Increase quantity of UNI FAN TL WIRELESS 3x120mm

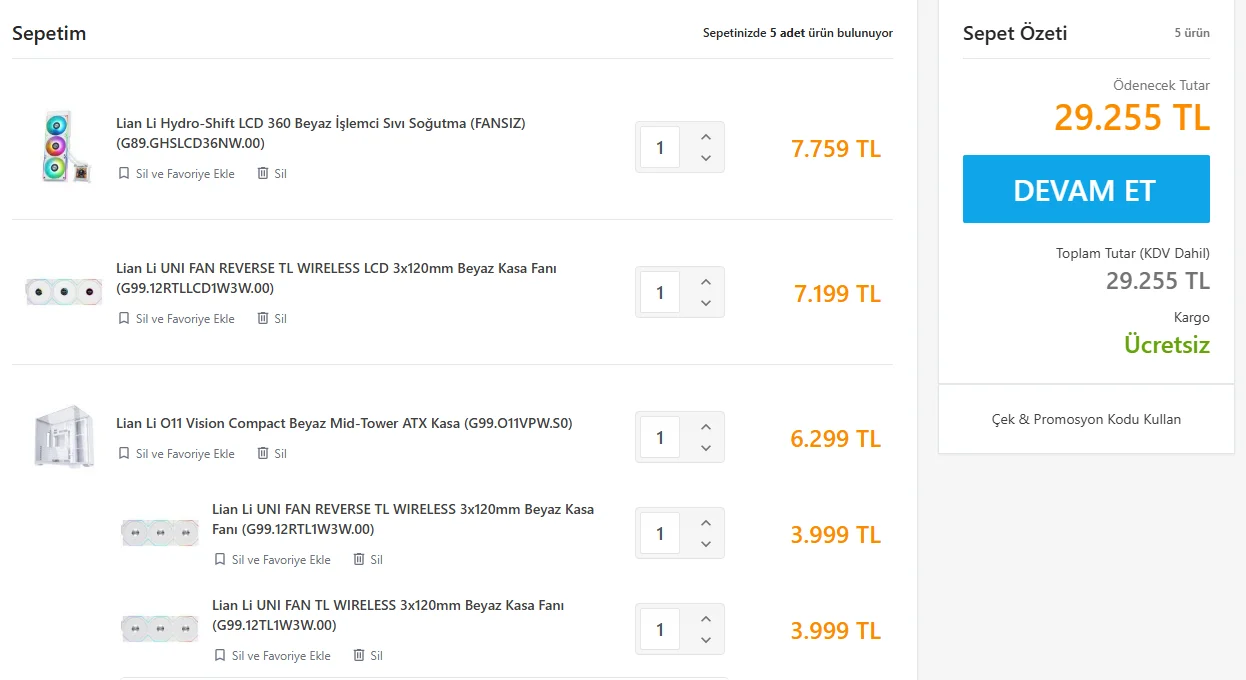click(x=706, y=619)
